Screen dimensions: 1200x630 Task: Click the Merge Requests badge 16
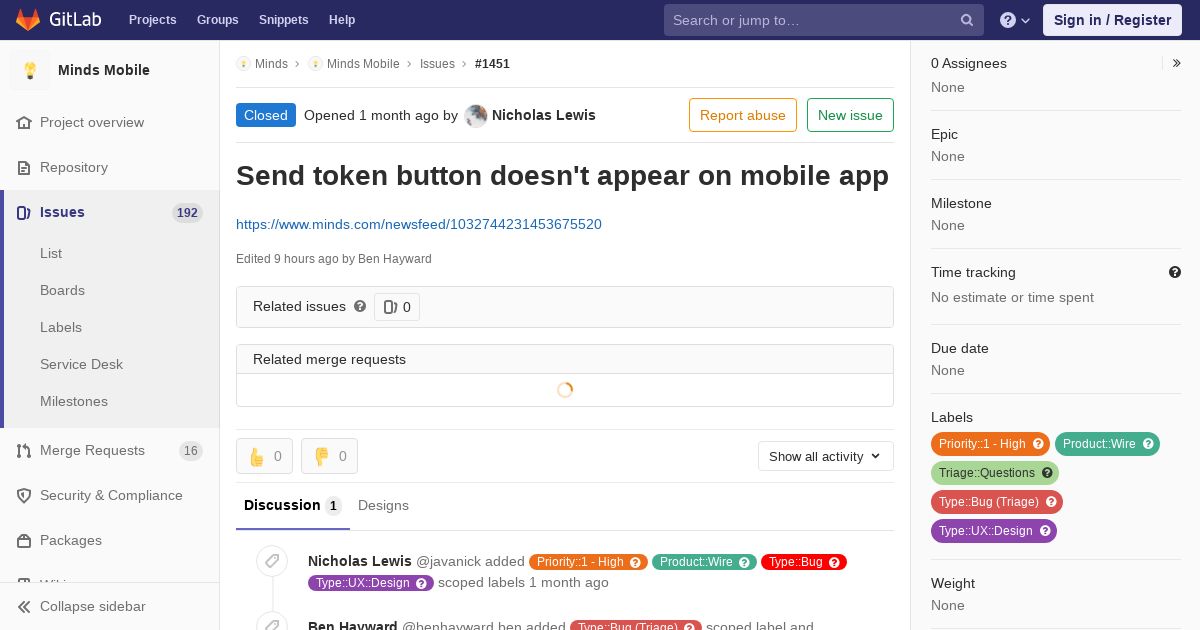[x=191, y=451]
